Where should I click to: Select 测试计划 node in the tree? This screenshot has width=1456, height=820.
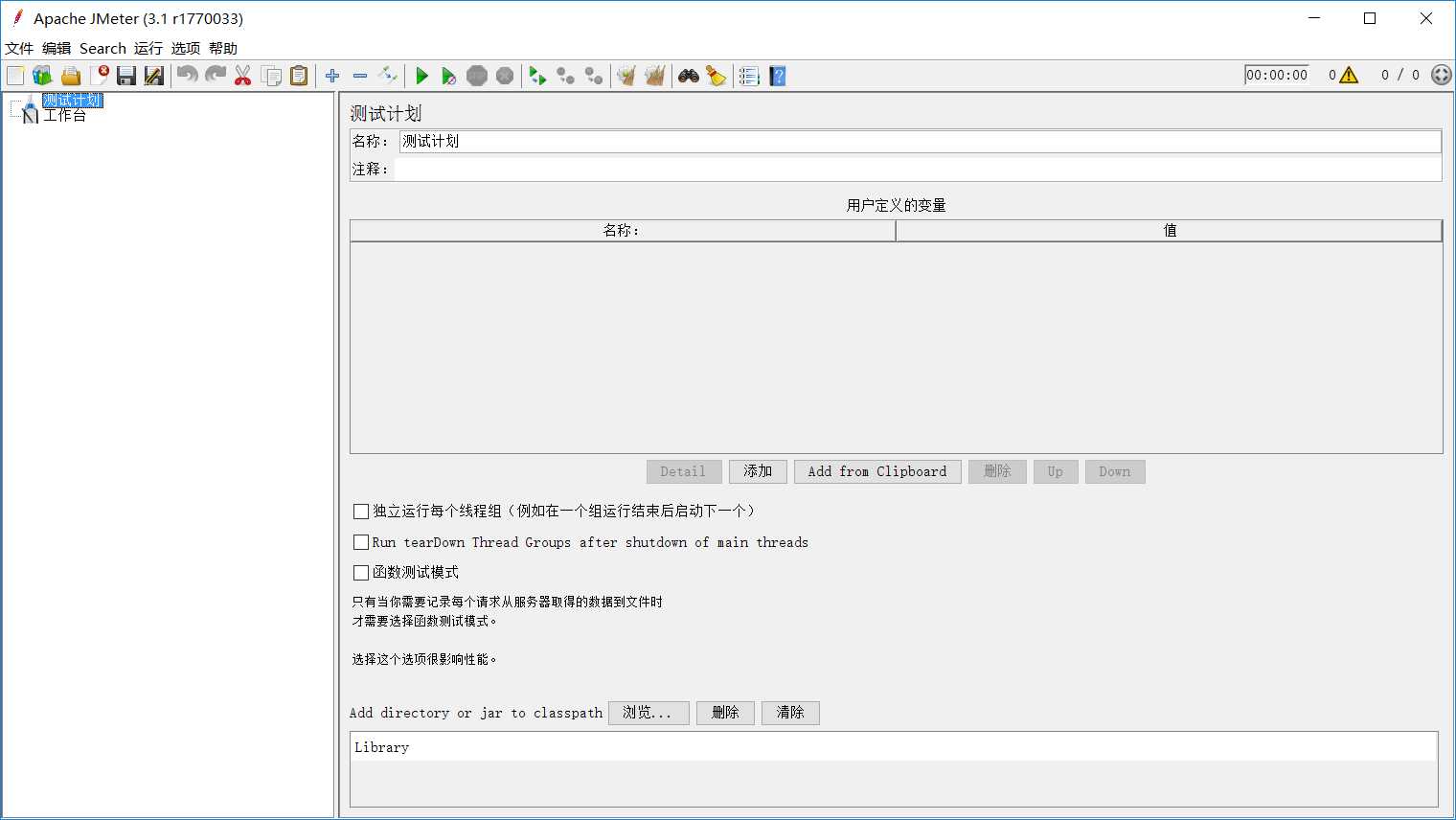[72, 101]
